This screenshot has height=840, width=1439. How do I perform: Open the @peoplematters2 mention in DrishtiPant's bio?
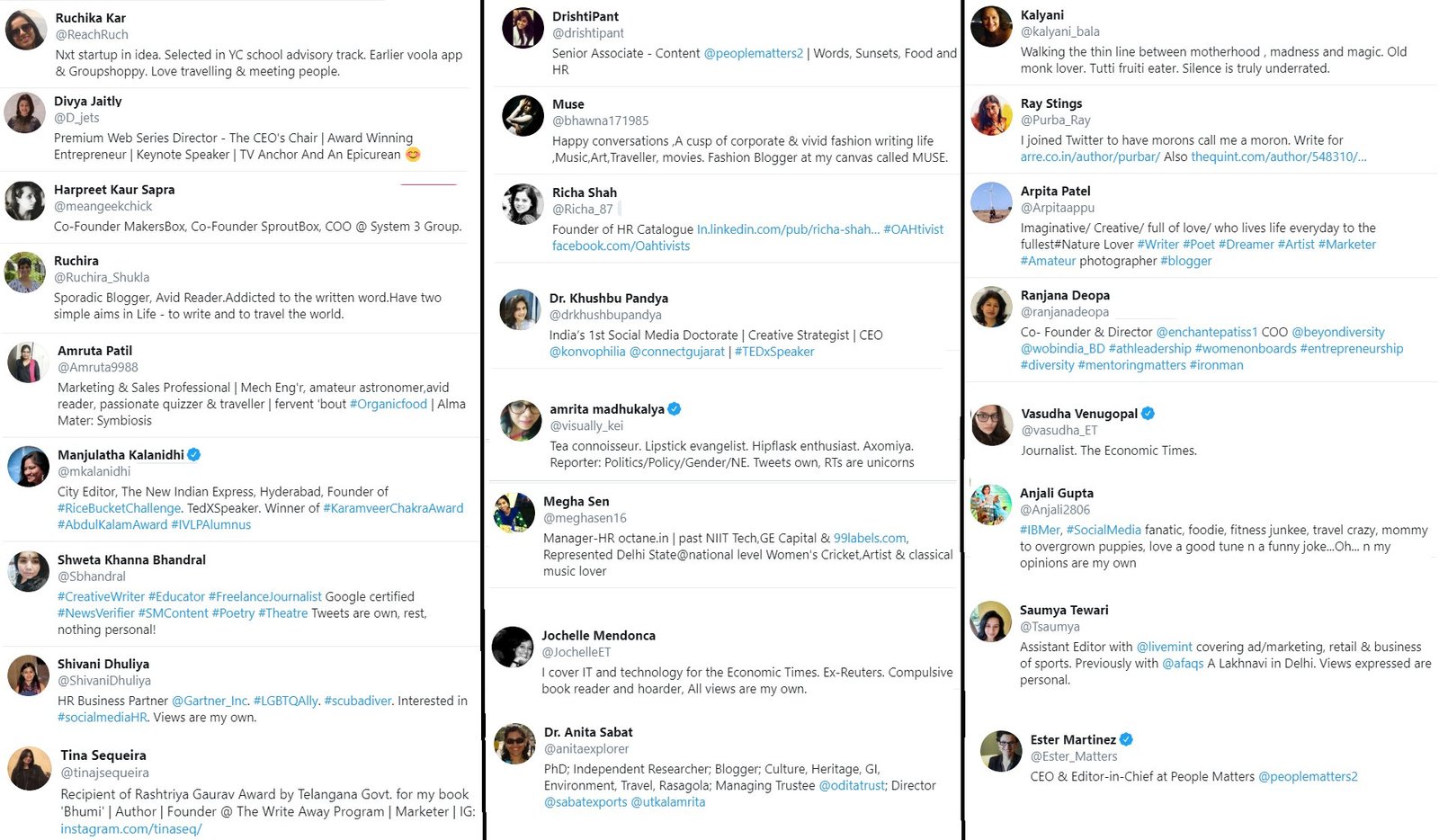[753, 53]
